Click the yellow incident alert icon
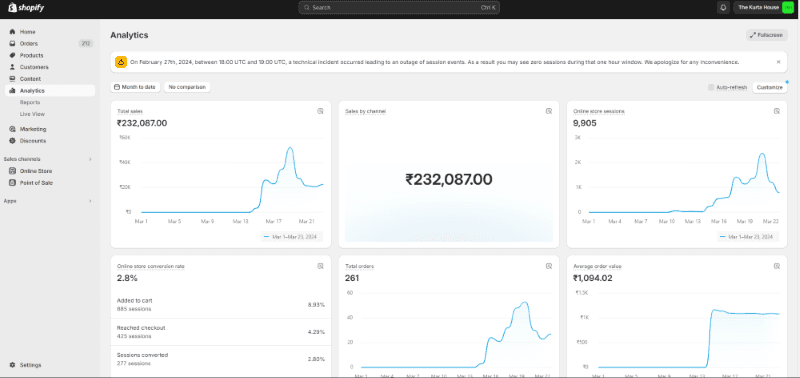The height and width of the screenshot is (378, 800). [121, 62]
